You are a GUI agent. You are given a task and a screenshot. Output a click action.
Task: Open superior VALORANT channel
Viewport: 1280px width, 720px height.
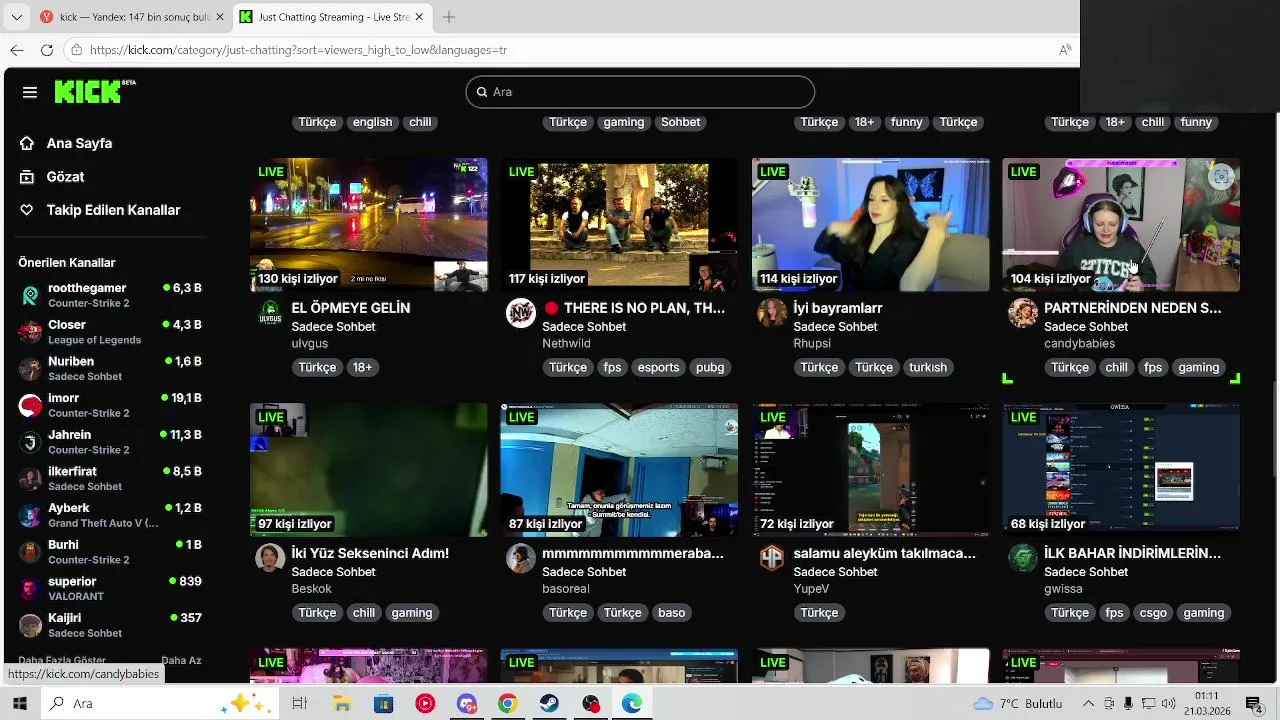pyautogui.click(x=110, y=588)
